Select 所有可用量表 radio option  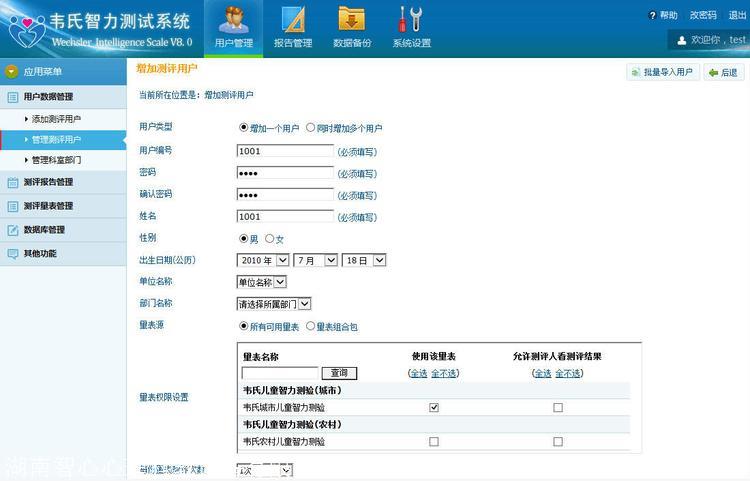click(x=243, y=326)
